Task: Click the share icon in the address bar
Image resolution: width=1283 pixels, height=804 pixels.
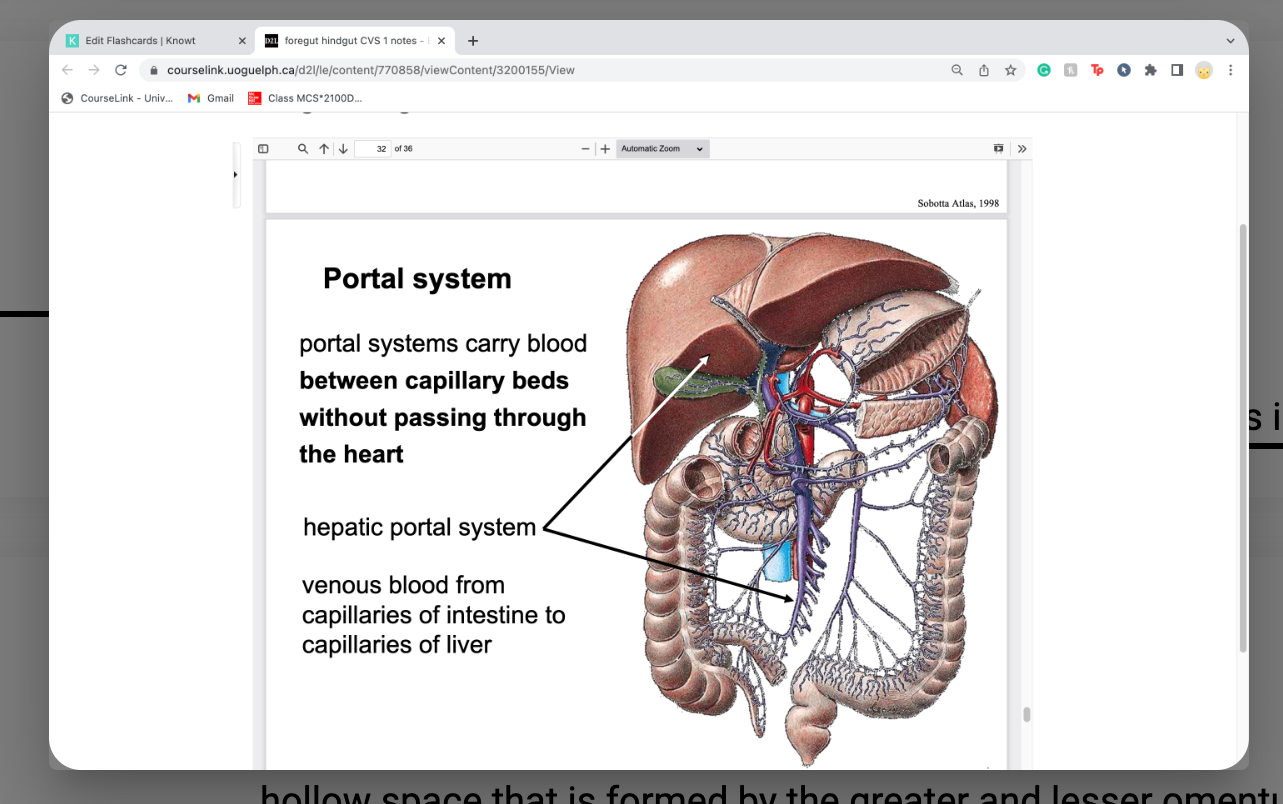Action: coord(984,70)
